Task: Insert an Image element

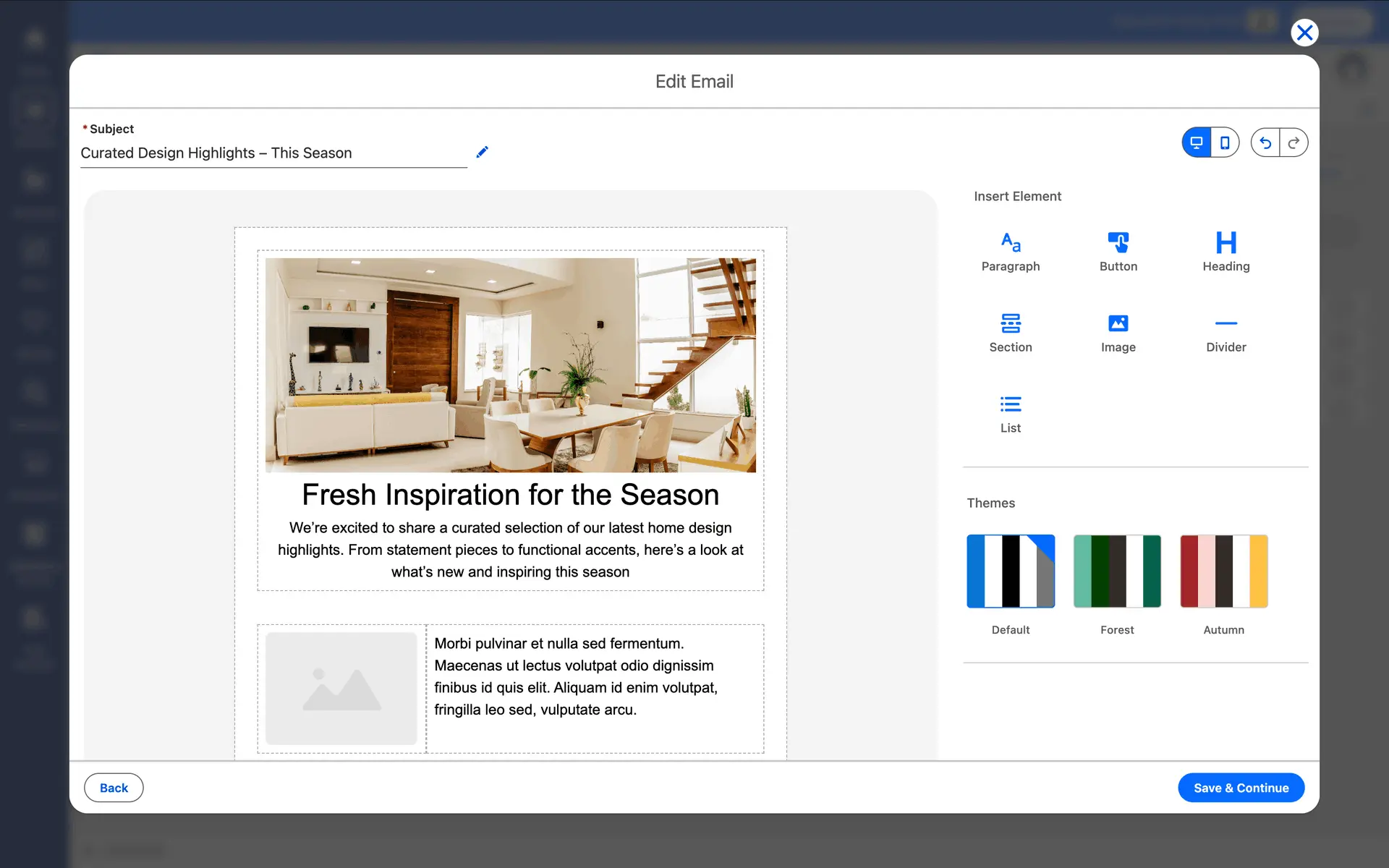Action: [1118, 332]
